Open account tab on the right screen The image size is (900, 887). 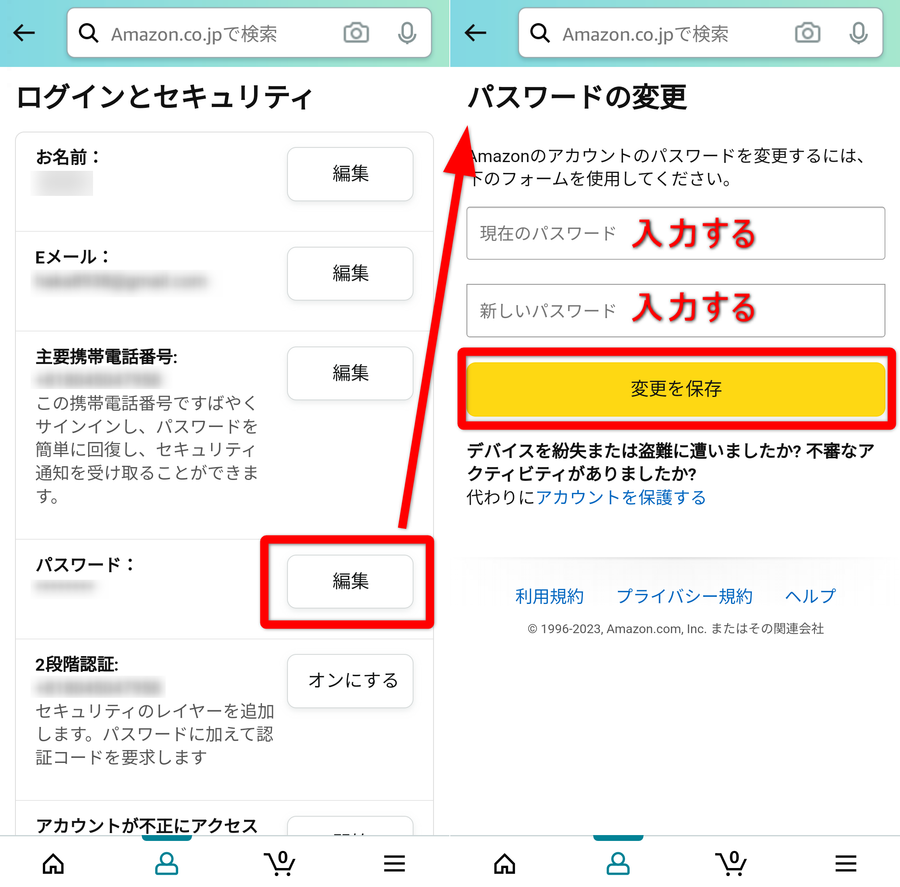pos(618,863)
